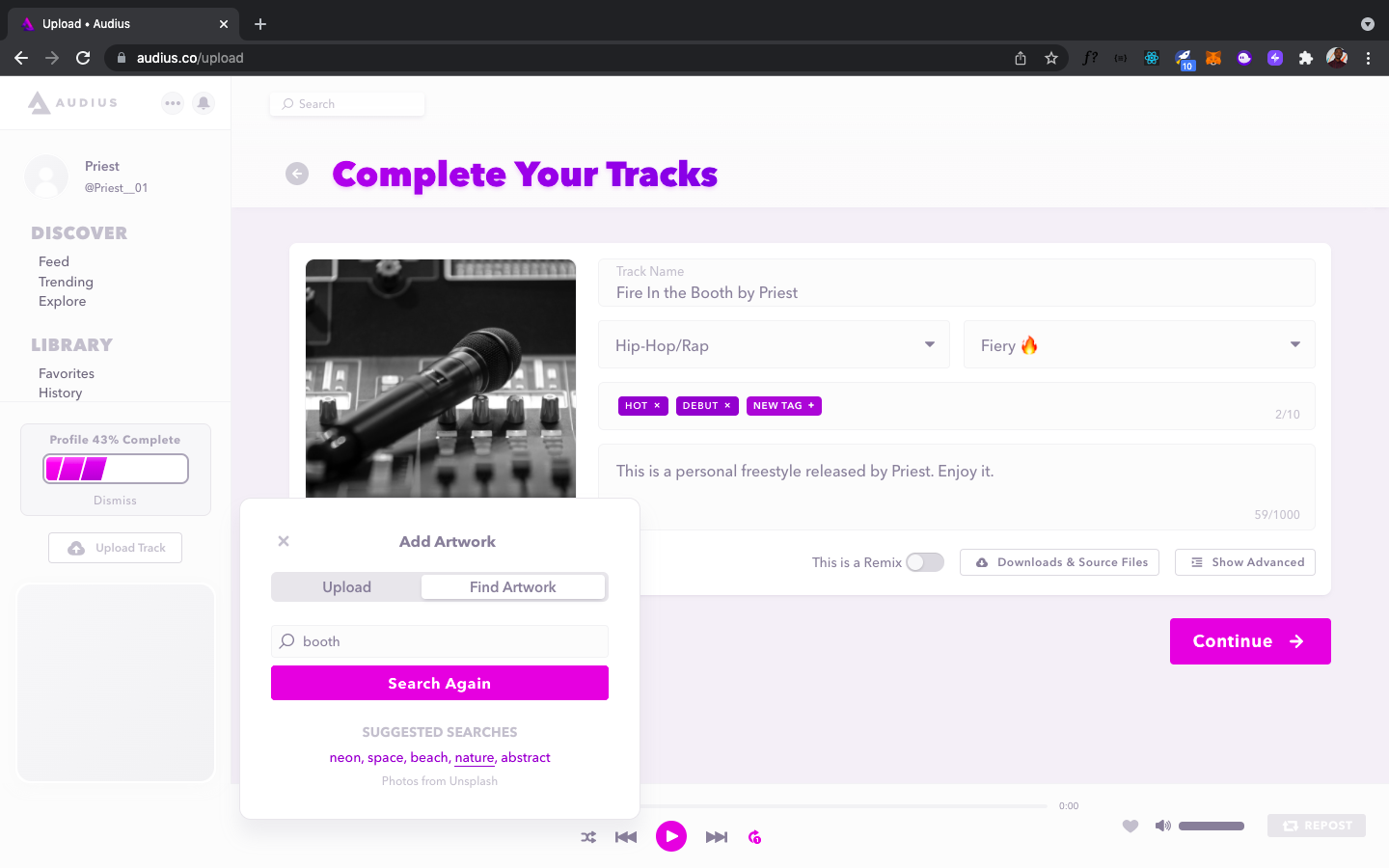This screenshot has height=868, width=1389.
Task: Skip to the previous track
Action: point(626,837)
